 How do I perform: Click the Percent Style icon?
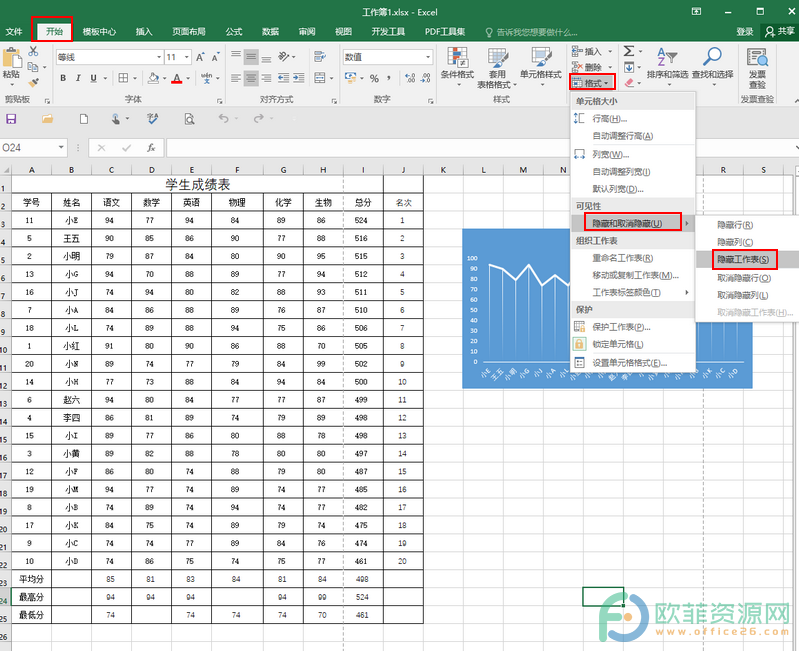[375, 78]
